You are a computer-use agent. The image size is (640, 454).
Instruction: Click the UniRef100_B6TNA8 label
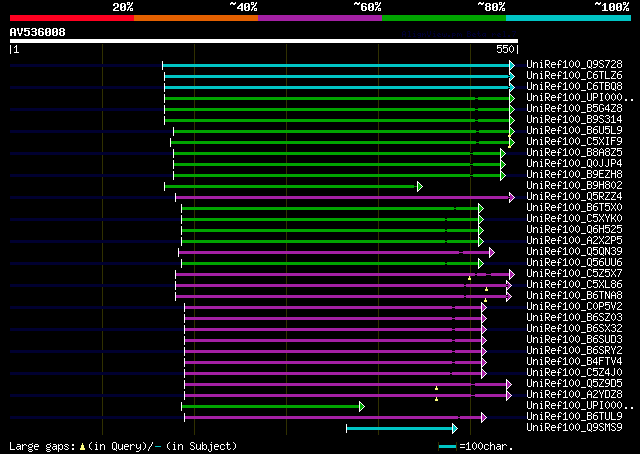tap(574, 296)
